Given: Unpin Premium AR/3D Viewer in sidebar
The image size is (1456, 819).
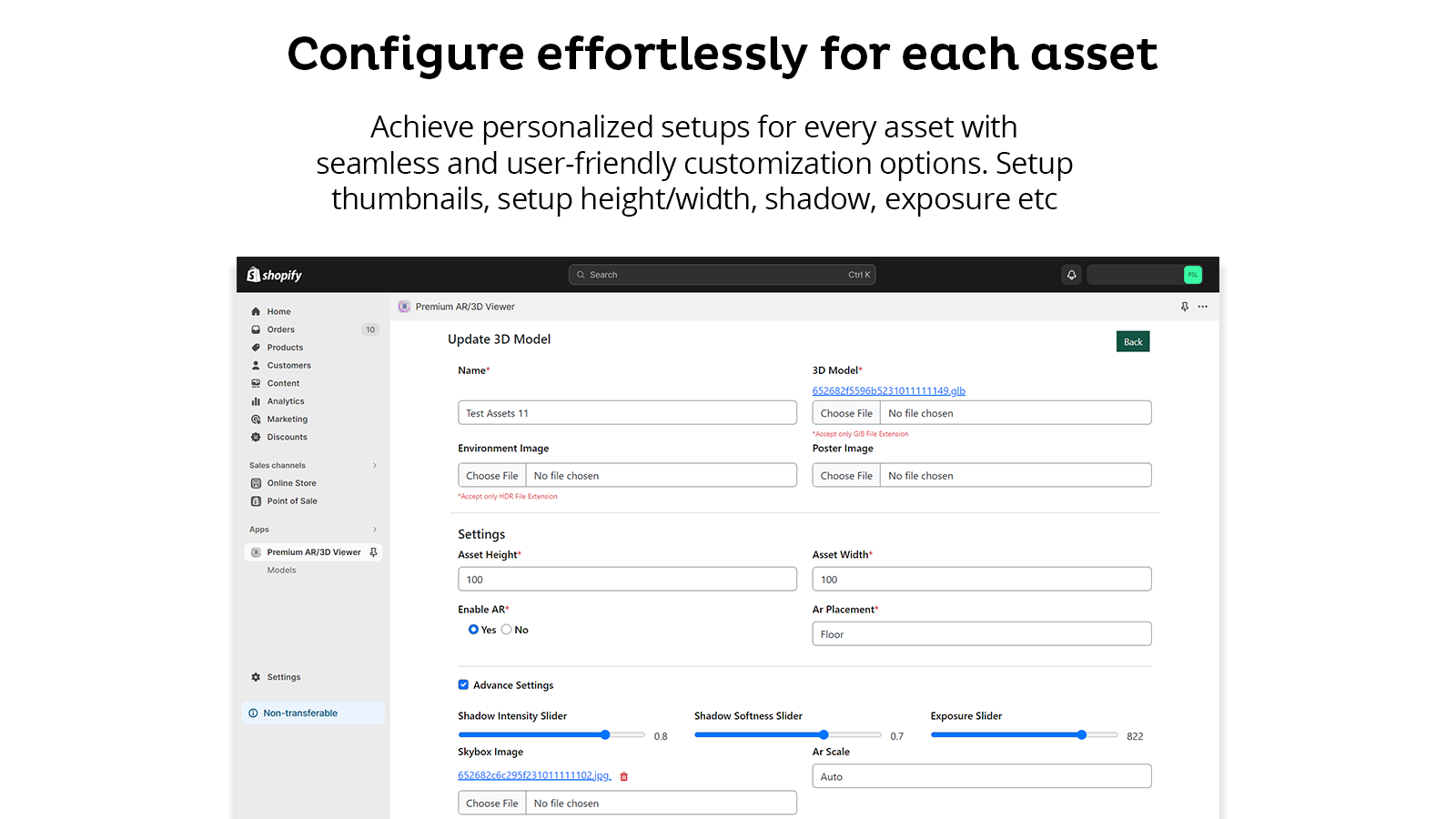Looking at the screenshot, I should click(x=373, y=552).
